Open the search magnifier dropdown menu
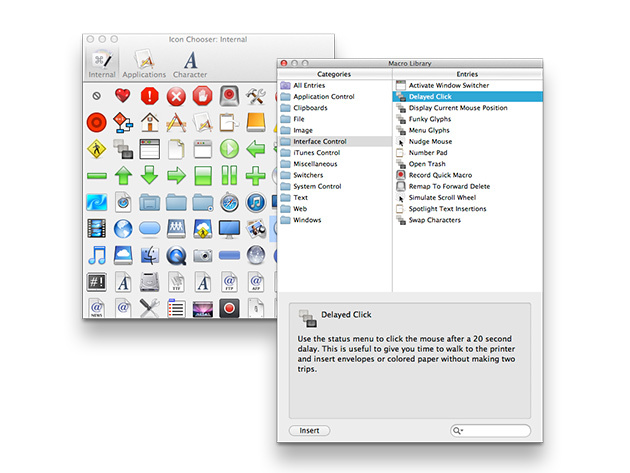 tap(459, 431)
